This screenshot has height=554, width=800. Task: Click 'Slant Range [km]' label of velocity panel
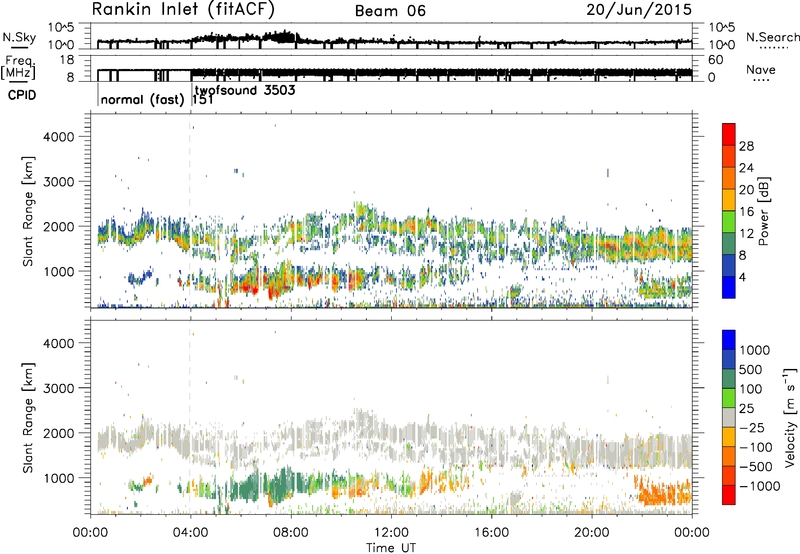tap(28, 417)
